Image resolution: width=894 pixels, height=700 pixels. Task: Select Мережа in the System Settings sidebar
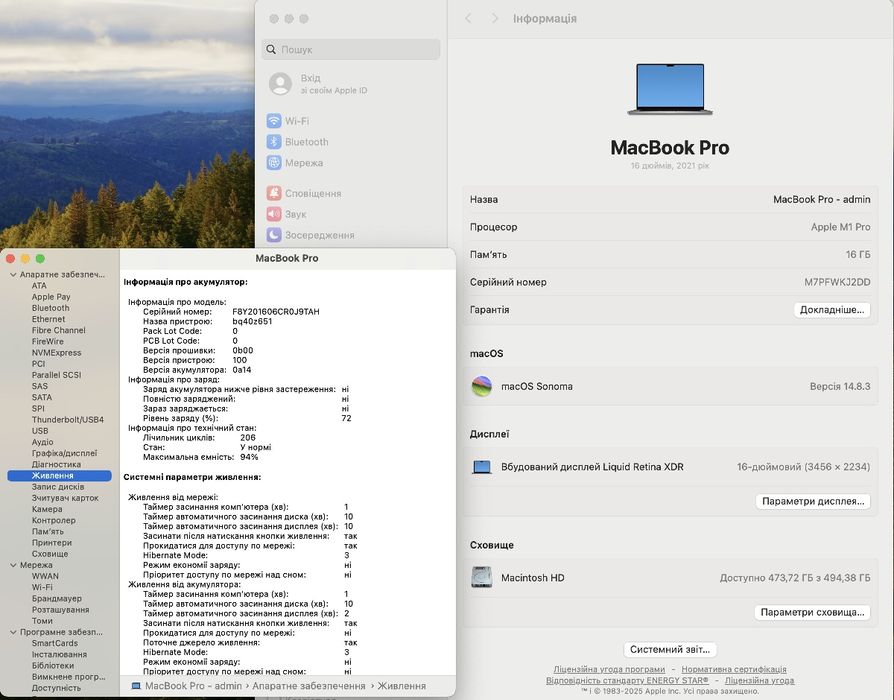tap(304, 162)
